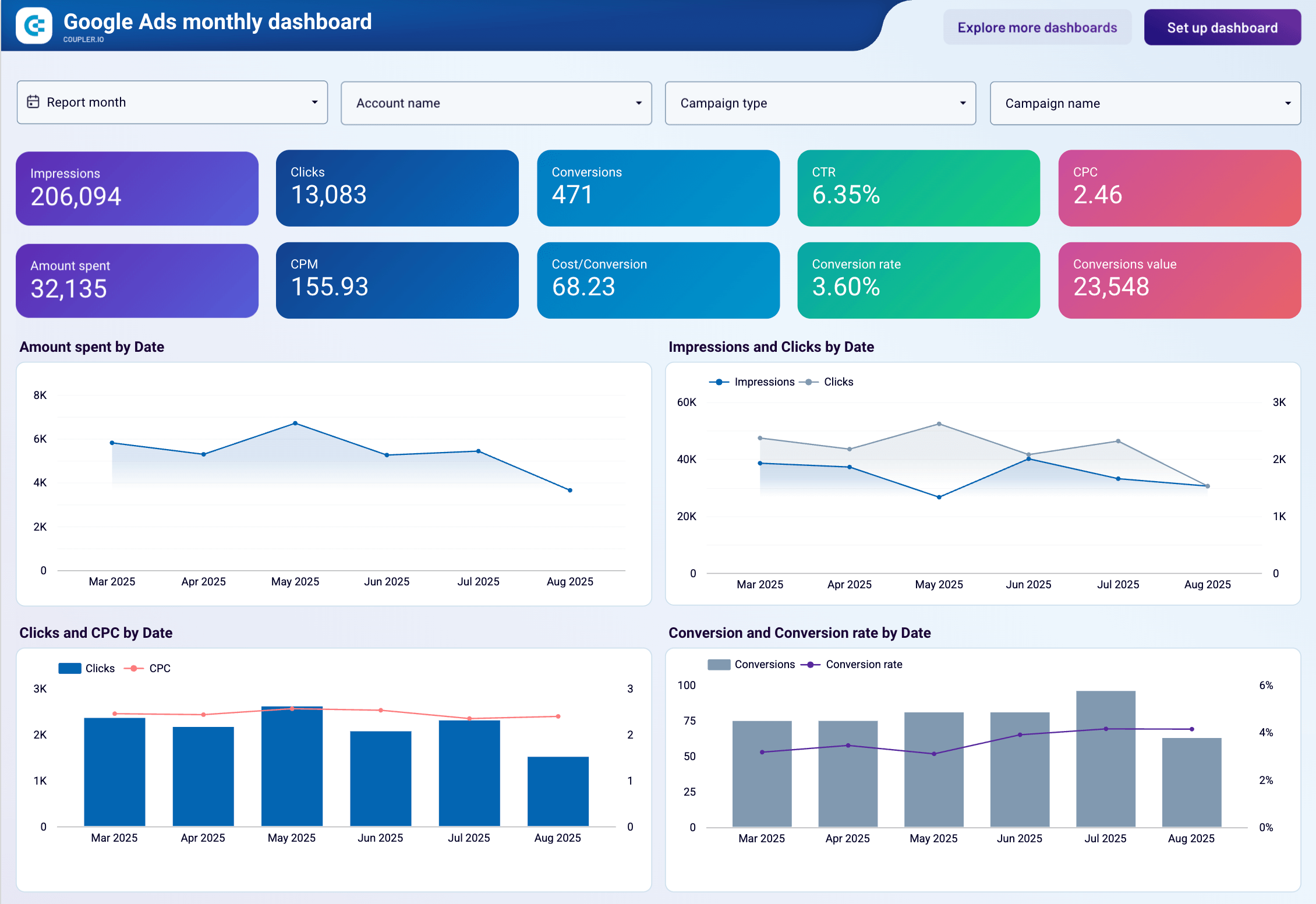1316x904 pixels.
Task: Select the Impressions 206,094 scorecard
Action: click(137, 189)
